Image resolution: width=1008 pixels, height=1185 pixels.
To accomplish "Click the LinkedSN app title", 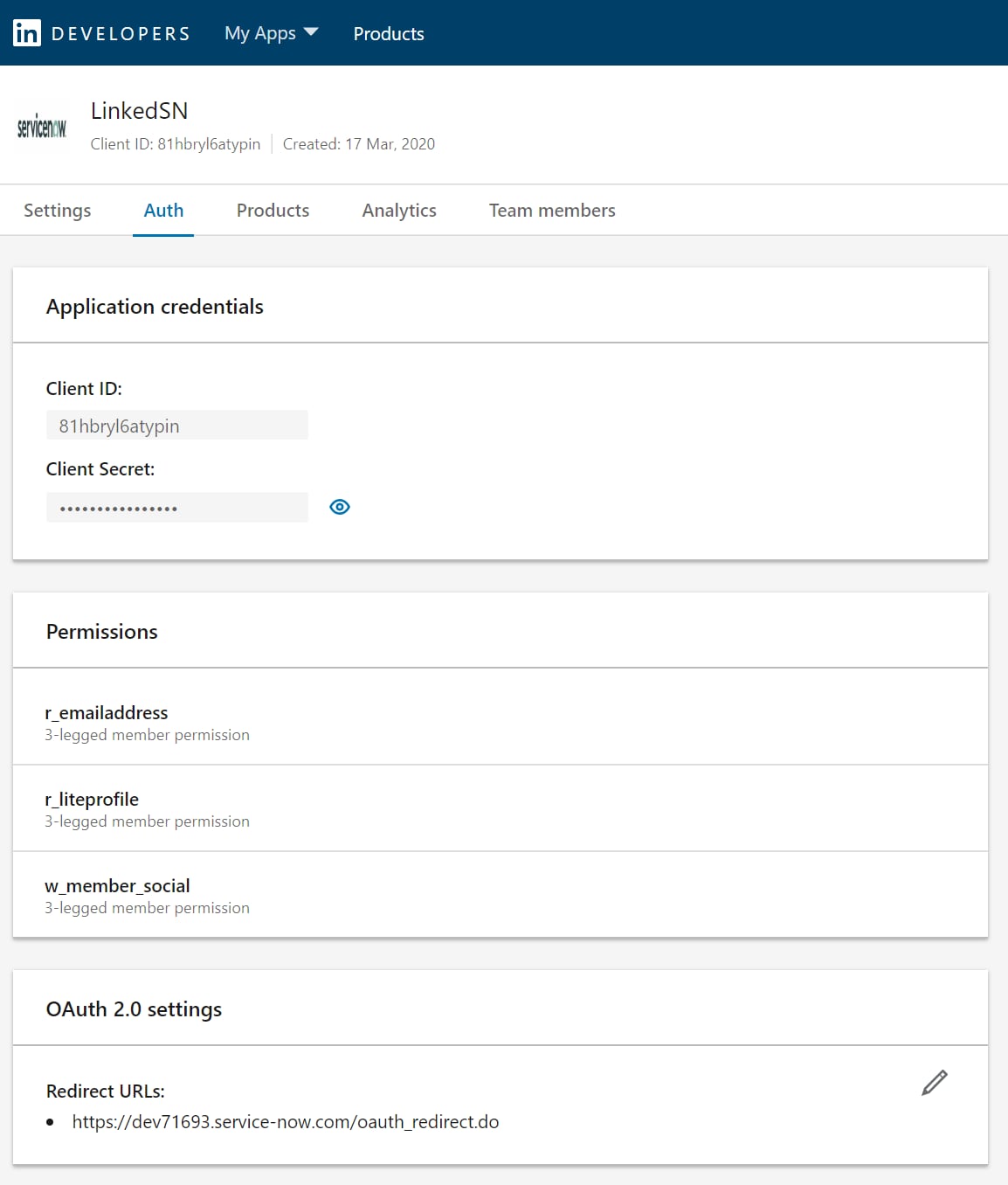I will 136,110.
